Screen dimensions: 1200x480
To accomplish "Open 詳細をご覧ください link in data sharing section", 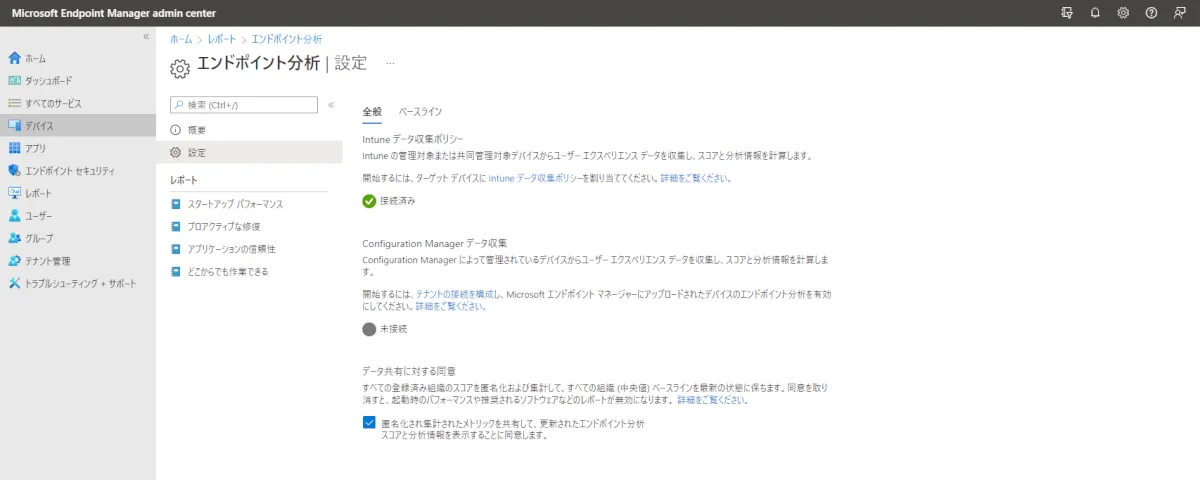I will (712, 400).
